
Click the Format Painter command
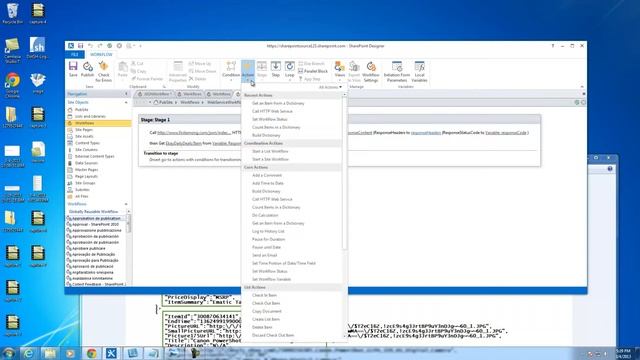point(147,79)
